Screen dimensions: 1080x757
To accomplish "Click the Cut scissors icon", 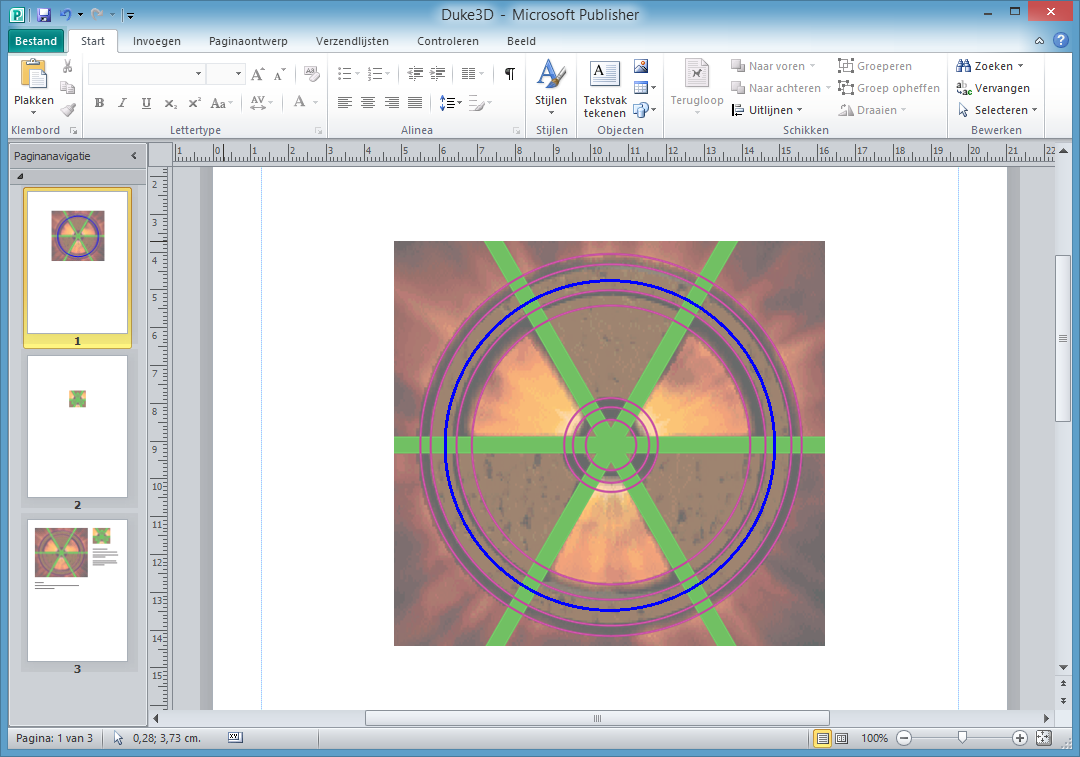I will [68, 66].
